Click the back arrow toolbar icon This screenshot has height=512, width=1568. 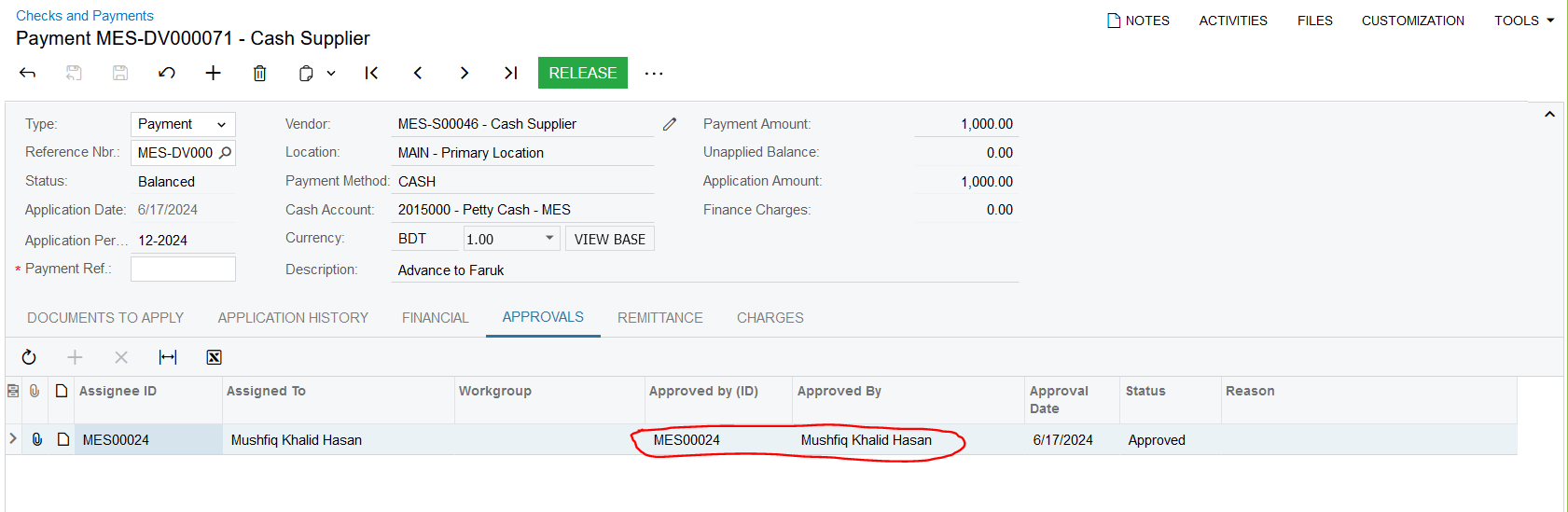tap(28, 73)
